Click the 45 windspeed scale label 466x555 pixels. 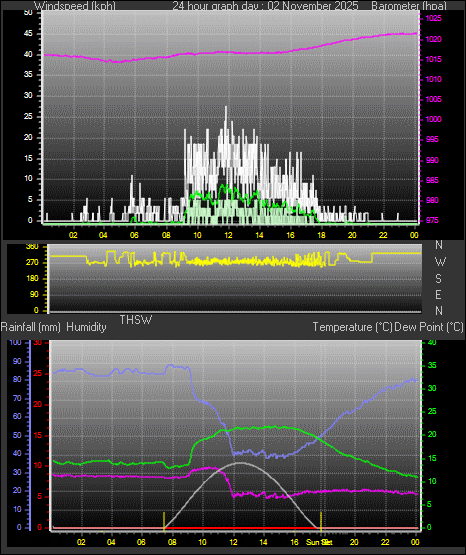point(28,34)
